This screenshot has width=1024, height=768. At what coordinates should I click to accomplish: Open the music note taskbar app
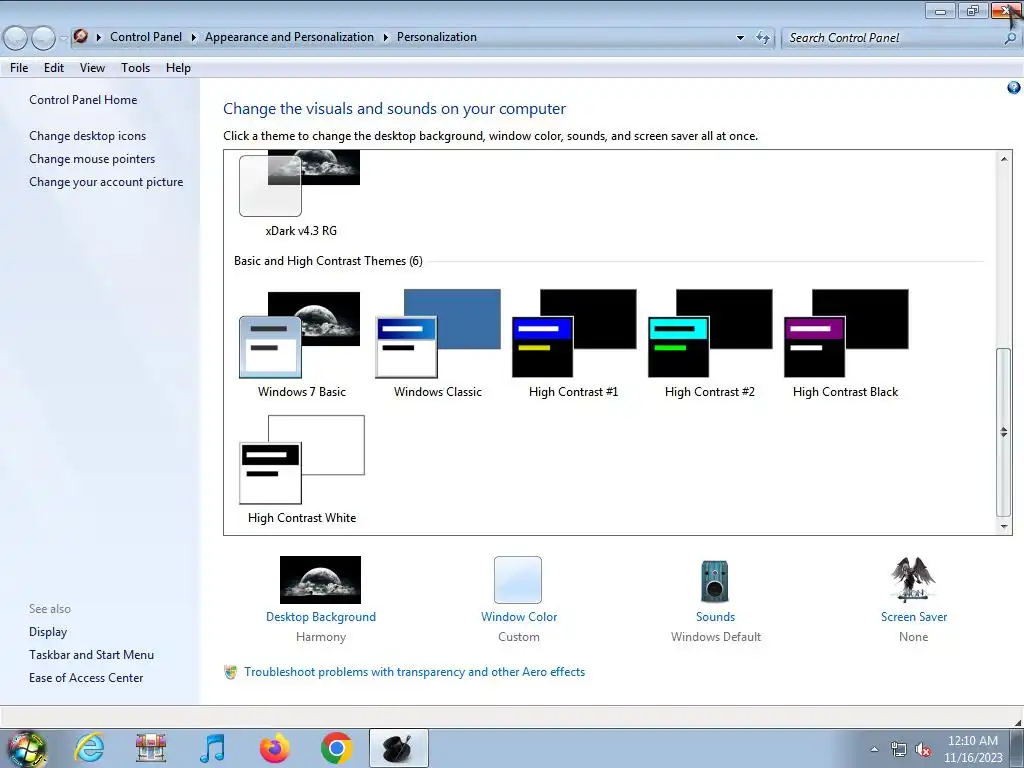212,748
